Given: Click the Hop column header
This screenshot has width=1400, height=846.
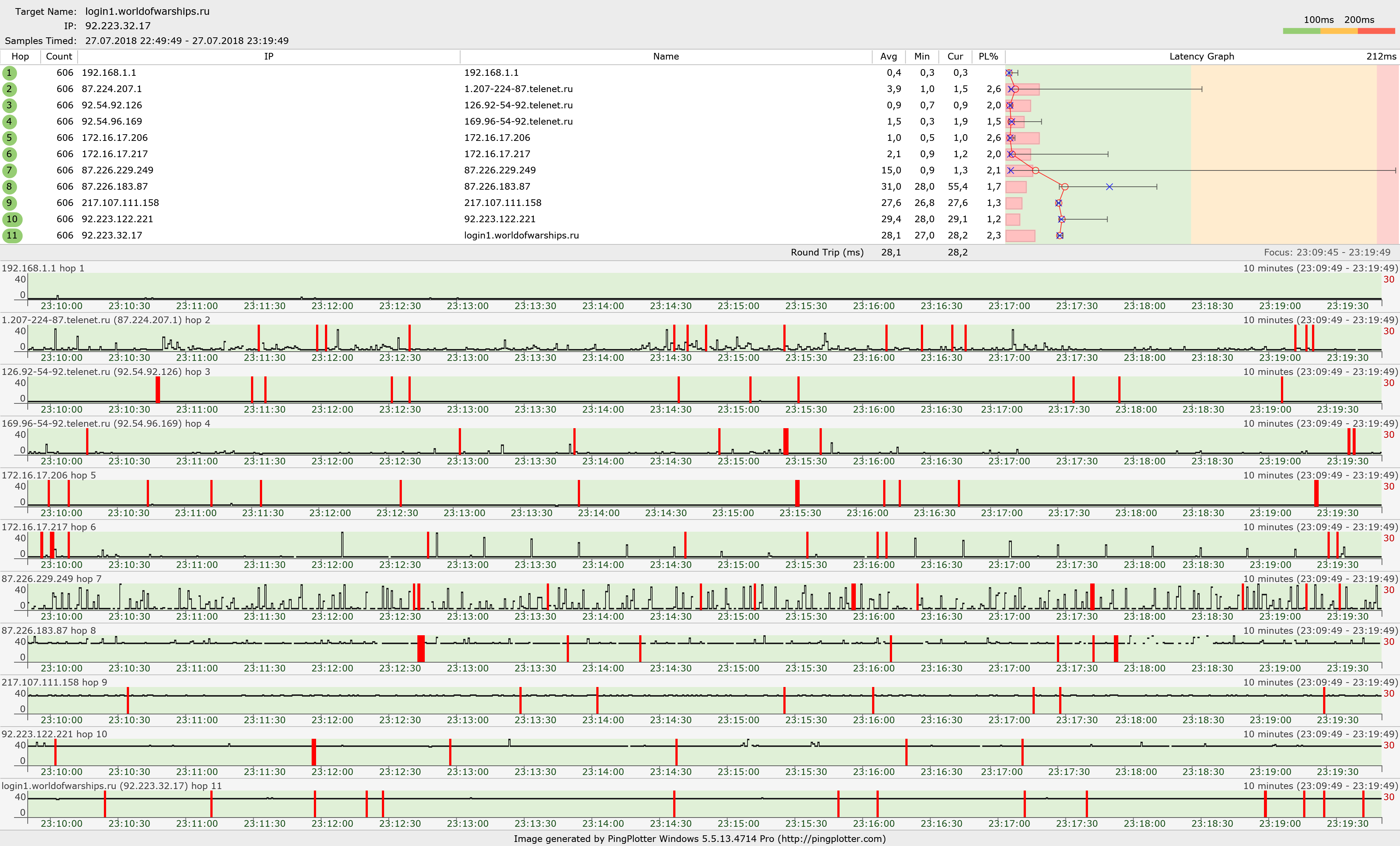Looking at the screenshot, I should [x=20, y=56].
